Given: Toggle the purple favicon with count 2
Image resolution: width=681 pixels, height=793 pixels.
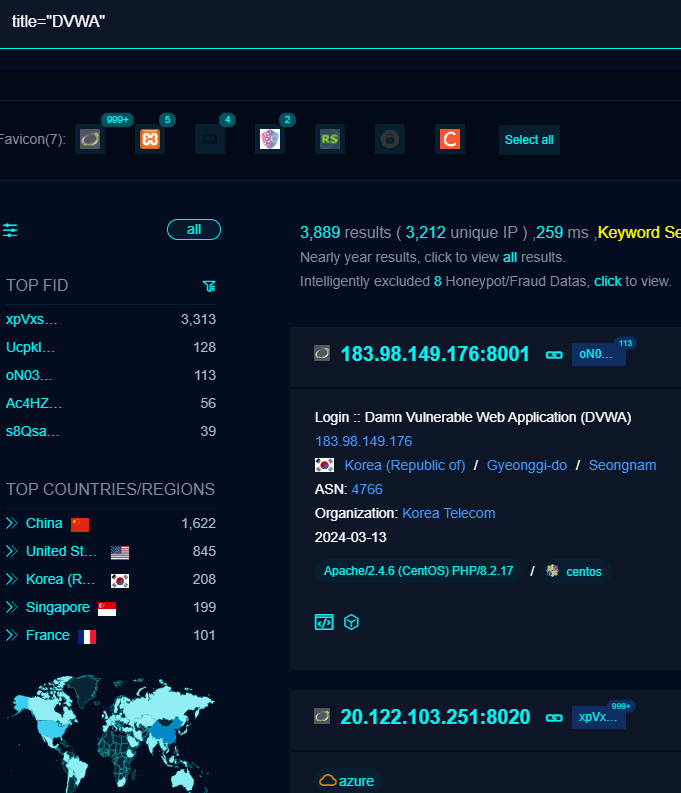Looking at the screenshot, I should (x=270, y=140).
